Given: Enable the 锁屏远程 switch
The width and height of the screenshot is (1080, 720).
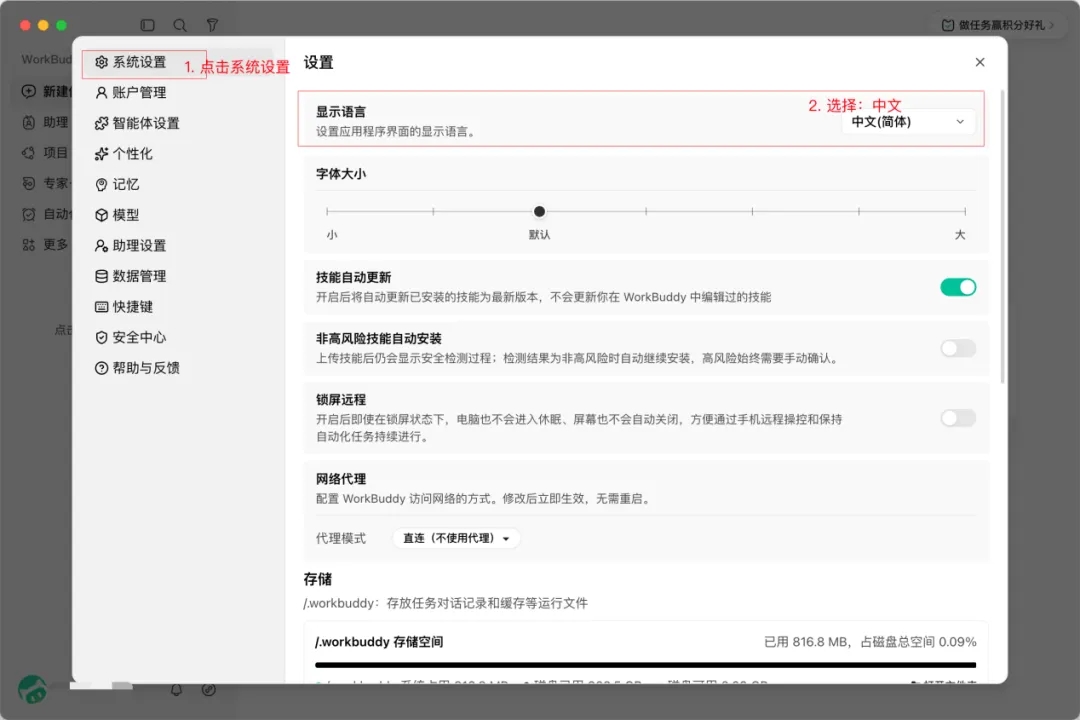Looking at the screenshot, I should pos(958,418).
